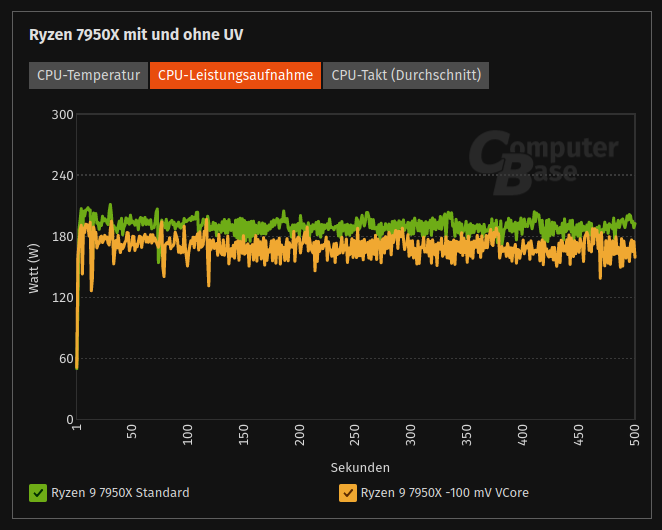Uncheck the orange -100 mV VCore checkbox
The image size is (662, 530).
coord(347,493)
